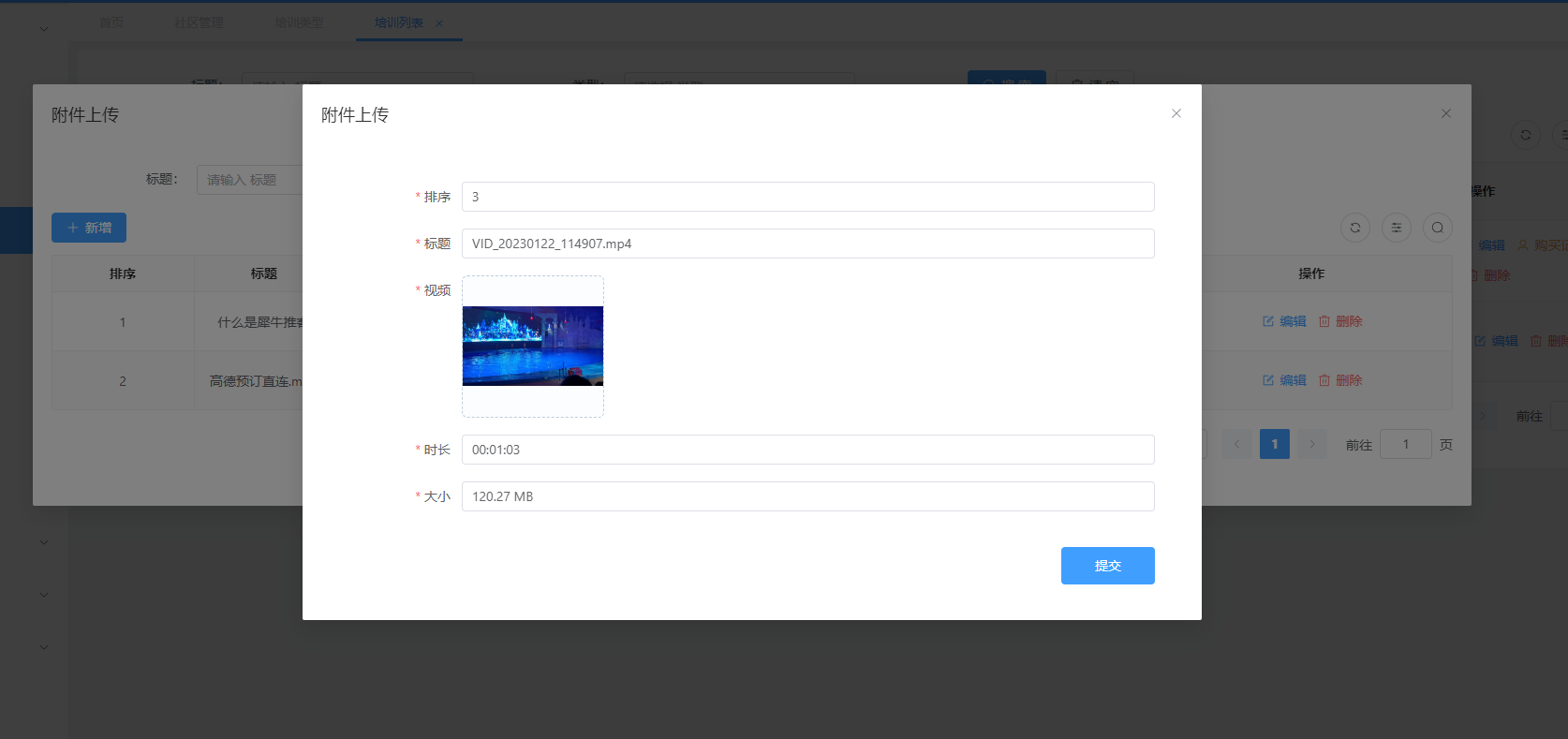Click the 大小 field showing 120.27 MB
The width and height of the screenshot is (1568, 739).
point(807,496)
